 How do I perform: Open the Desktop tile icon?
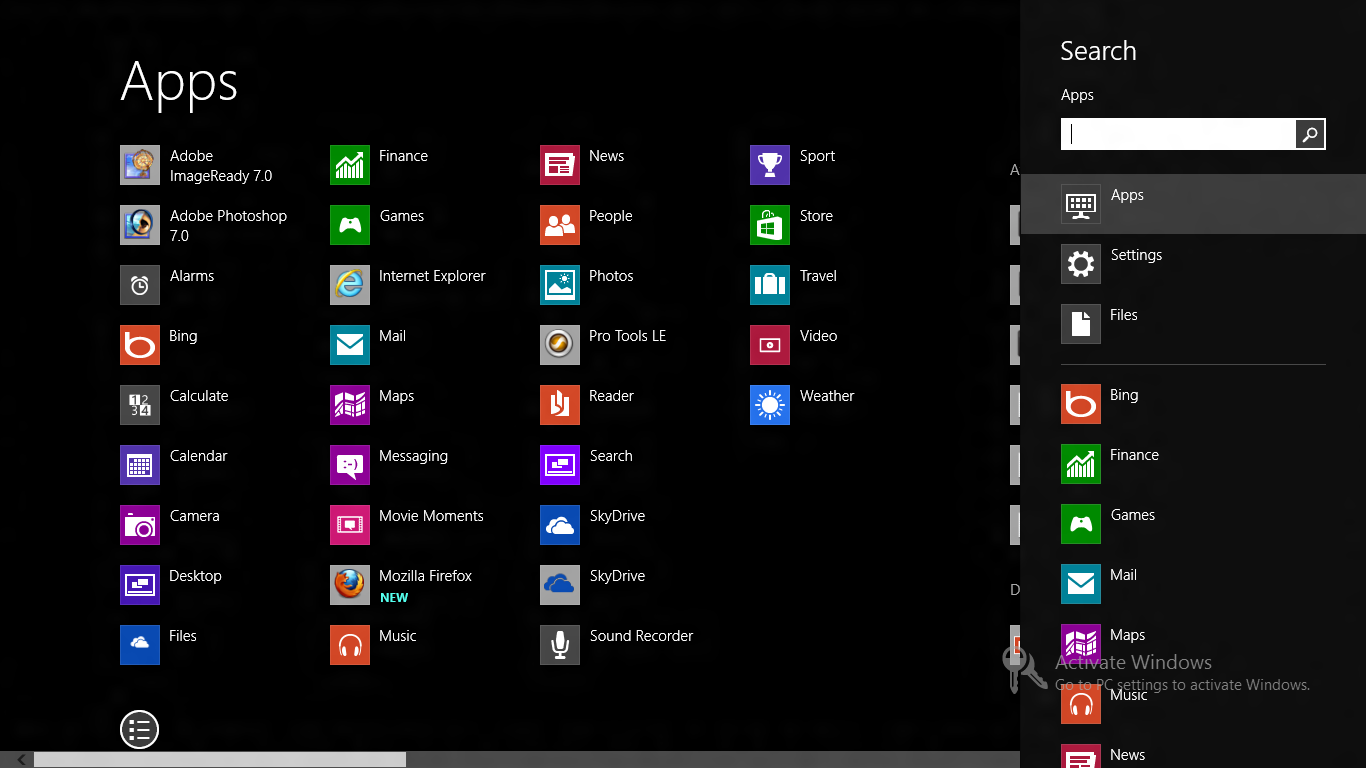tap(140, 585)
